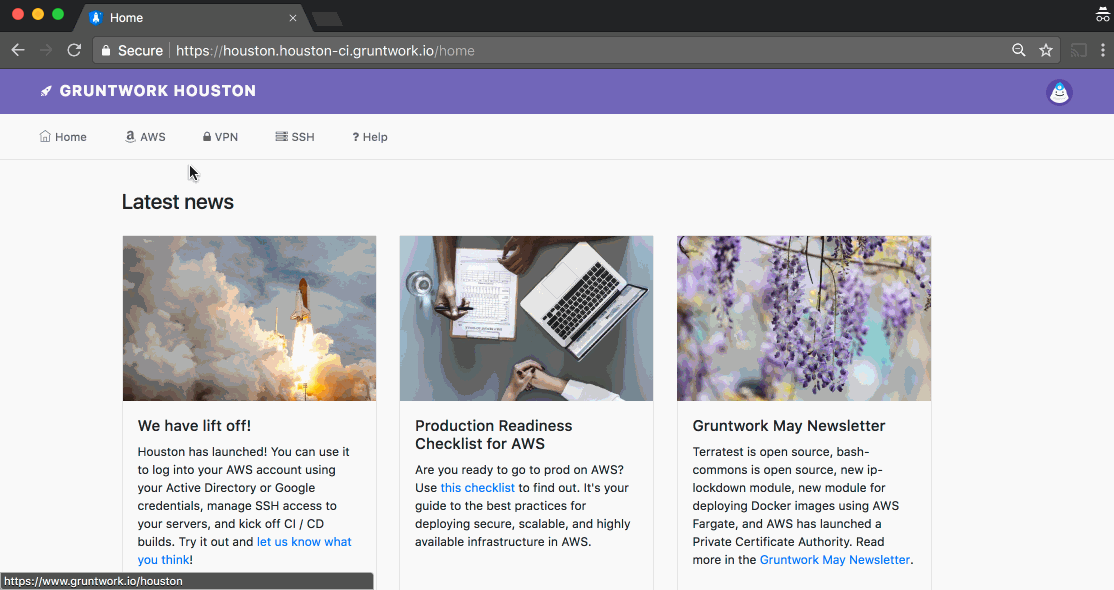The width and height of the screenshot is (1114, 590).
Task: Click the rocket logo beside Gruntwork Houston
Action: (46, 91)
